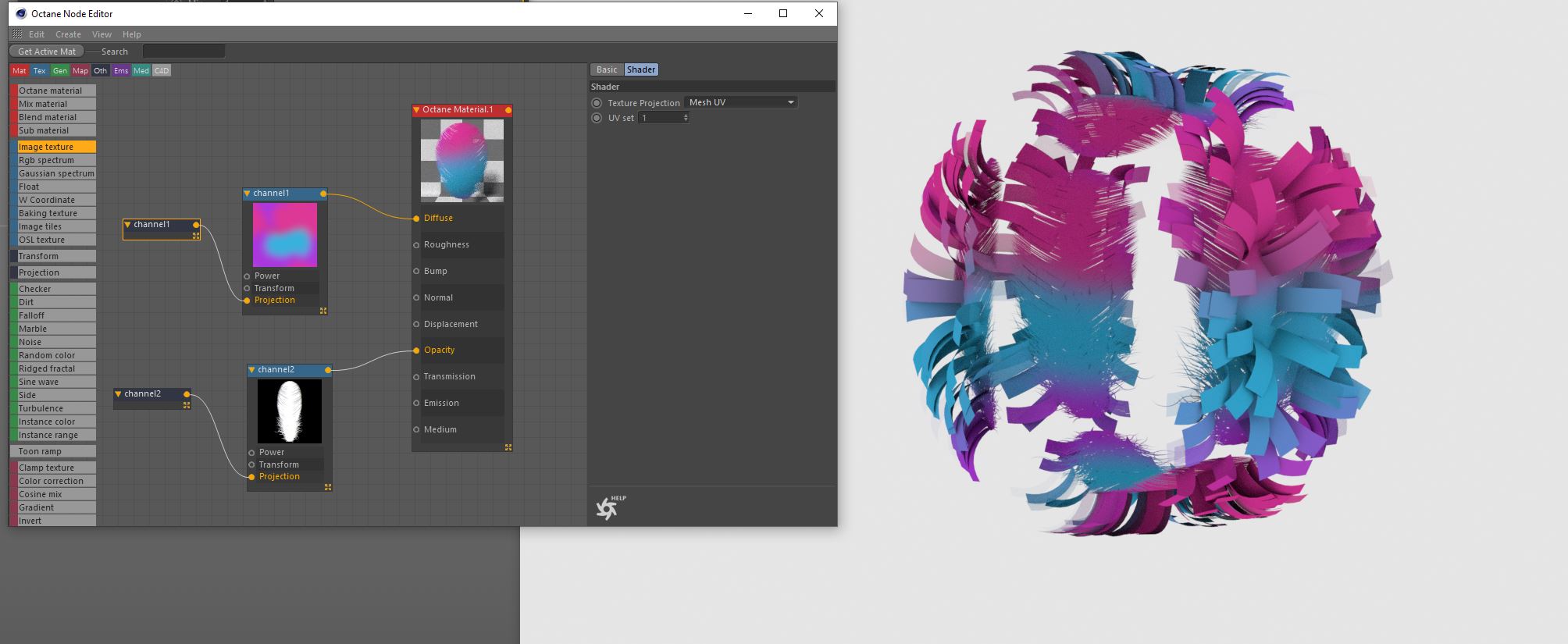Open the Texture Projection Mesh UV dropdown
The width and height of the screenshot is (1568, 644).
click(740, 102)
